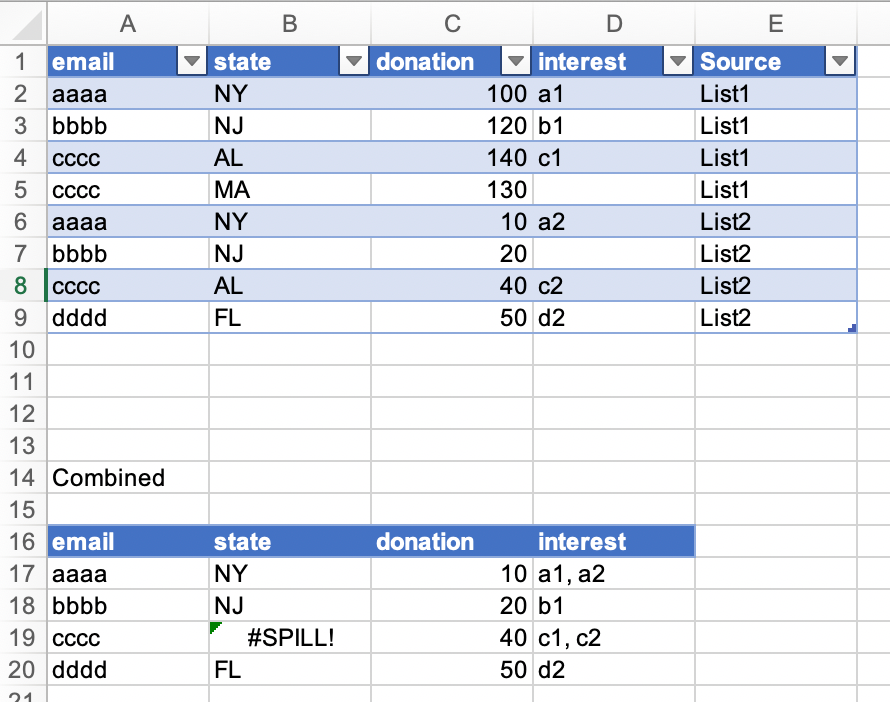Click the empty interest cell for cccc MA

[613, 190]
